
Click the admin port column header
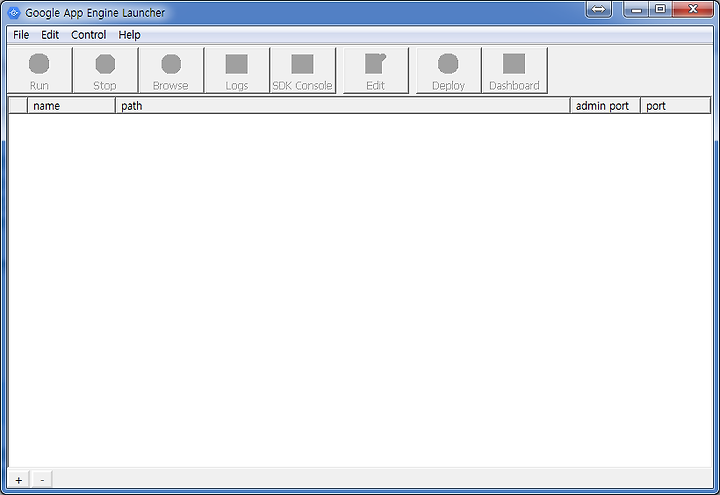coord(605,106)
